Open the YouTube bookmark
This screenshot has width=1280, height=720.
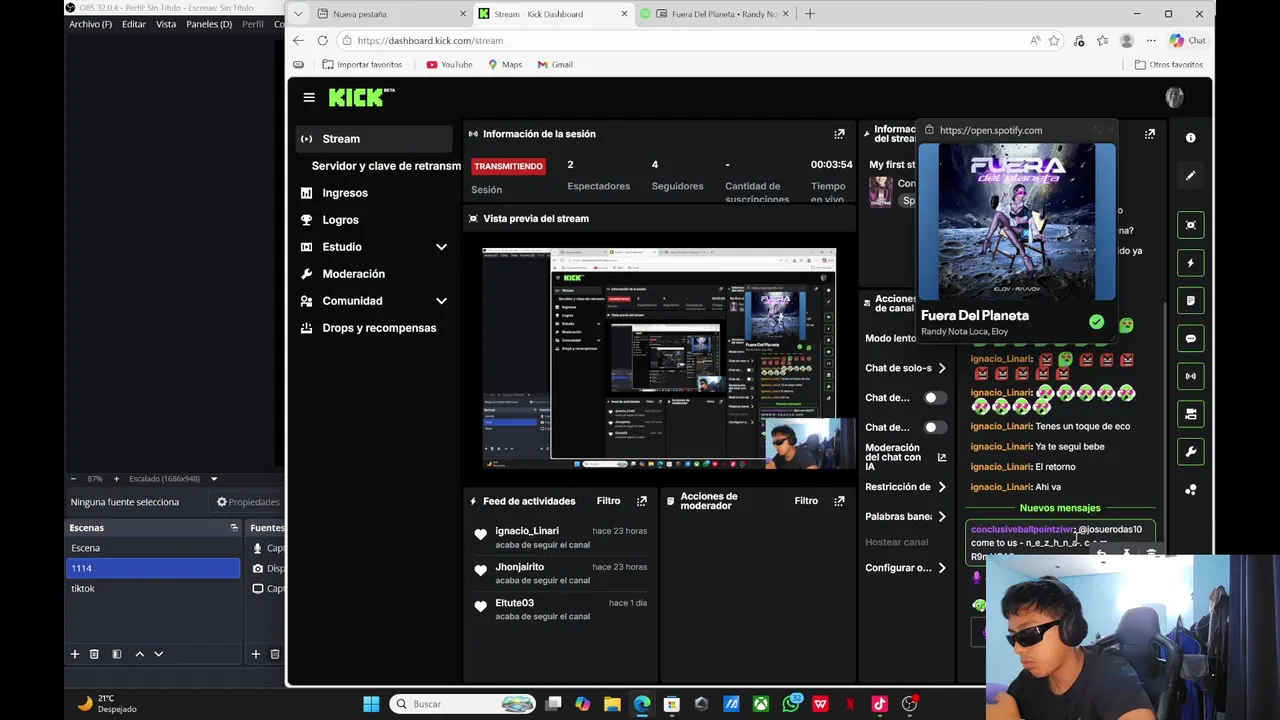coord(449,64)
